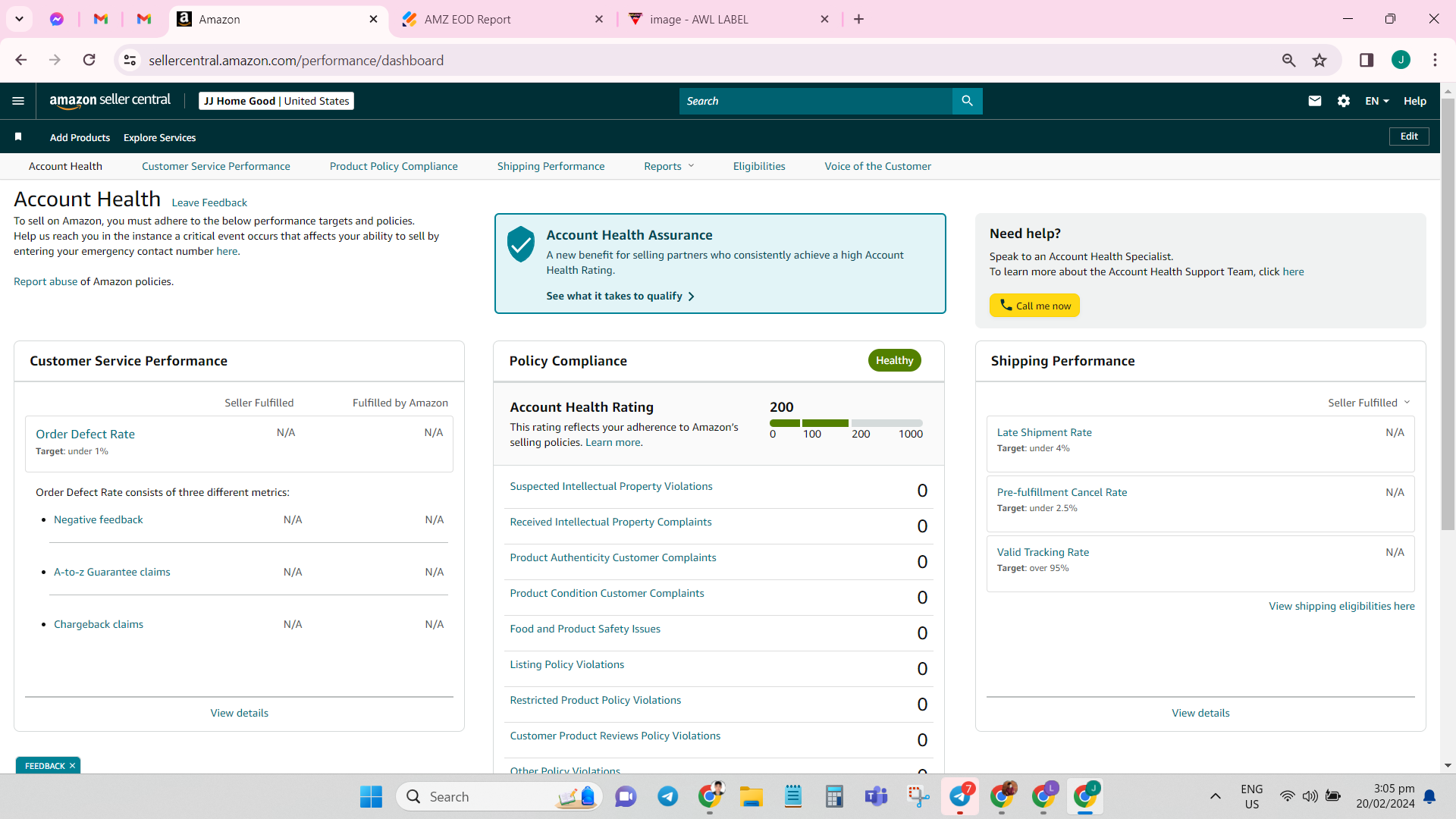Image resolution: width=1456 pixels, height=819 pixels.
Task: Open Listing Policy Violations link
Action: coord(567,664)
